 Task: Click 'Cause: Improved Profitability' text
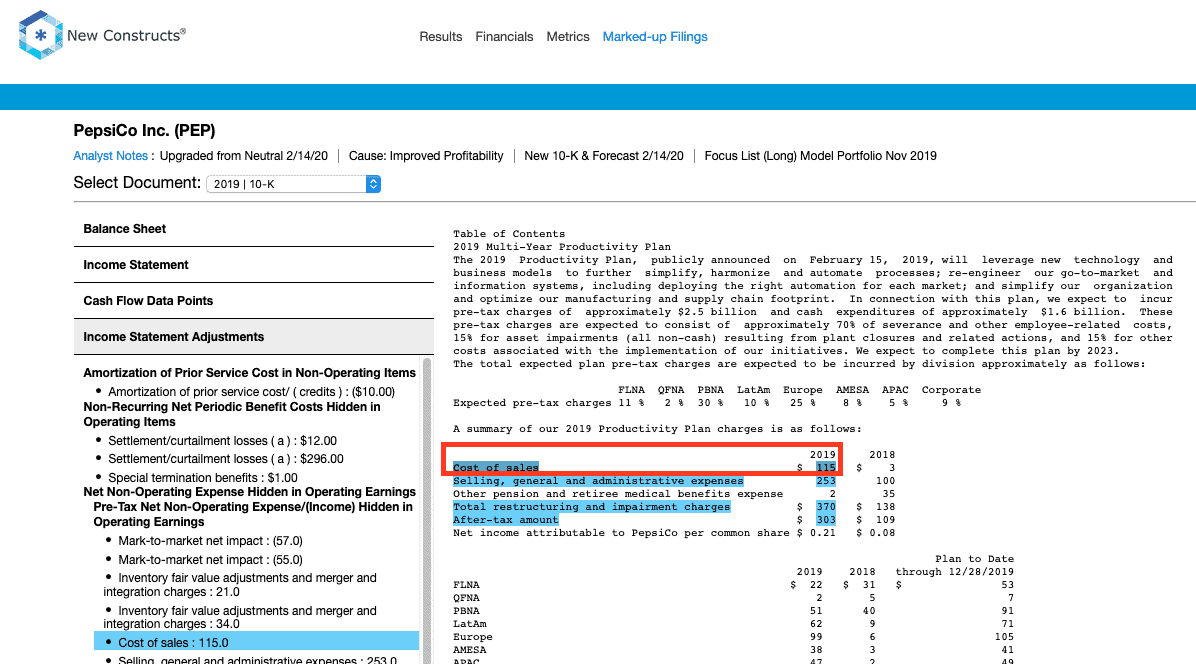[426, 156]
